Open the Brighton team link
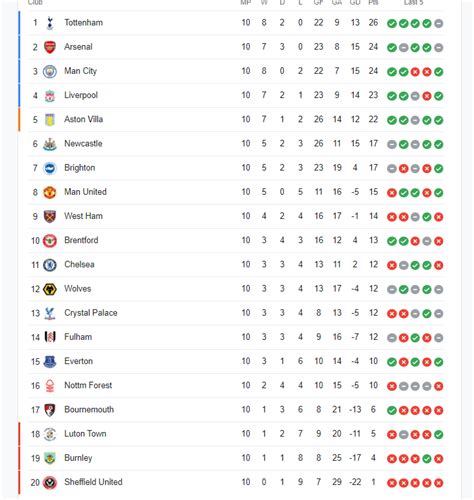The image size is (474, 500). pos(79,168)
